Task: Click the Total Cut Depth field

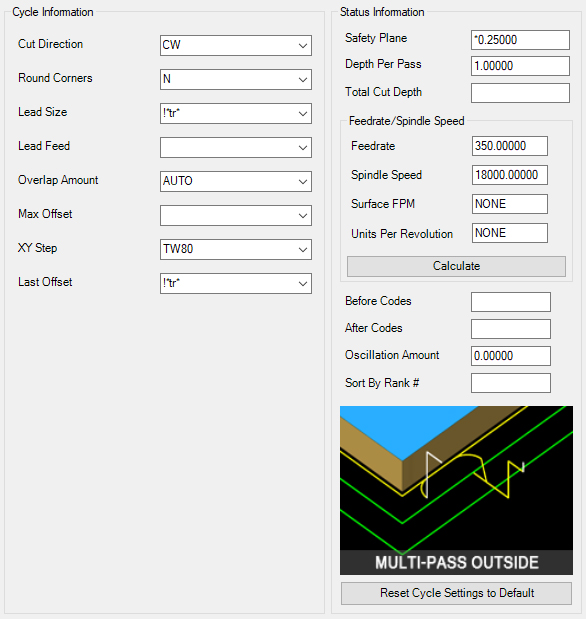Action: (520, 93)
